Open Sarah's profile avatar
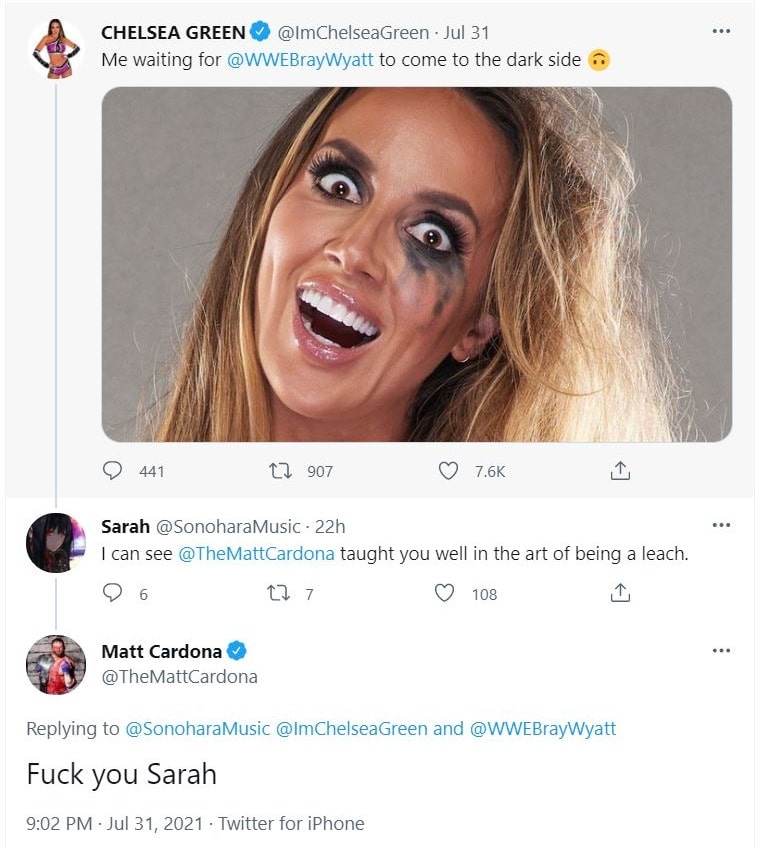This screenshot has width=763, height=847. [55, 545]
